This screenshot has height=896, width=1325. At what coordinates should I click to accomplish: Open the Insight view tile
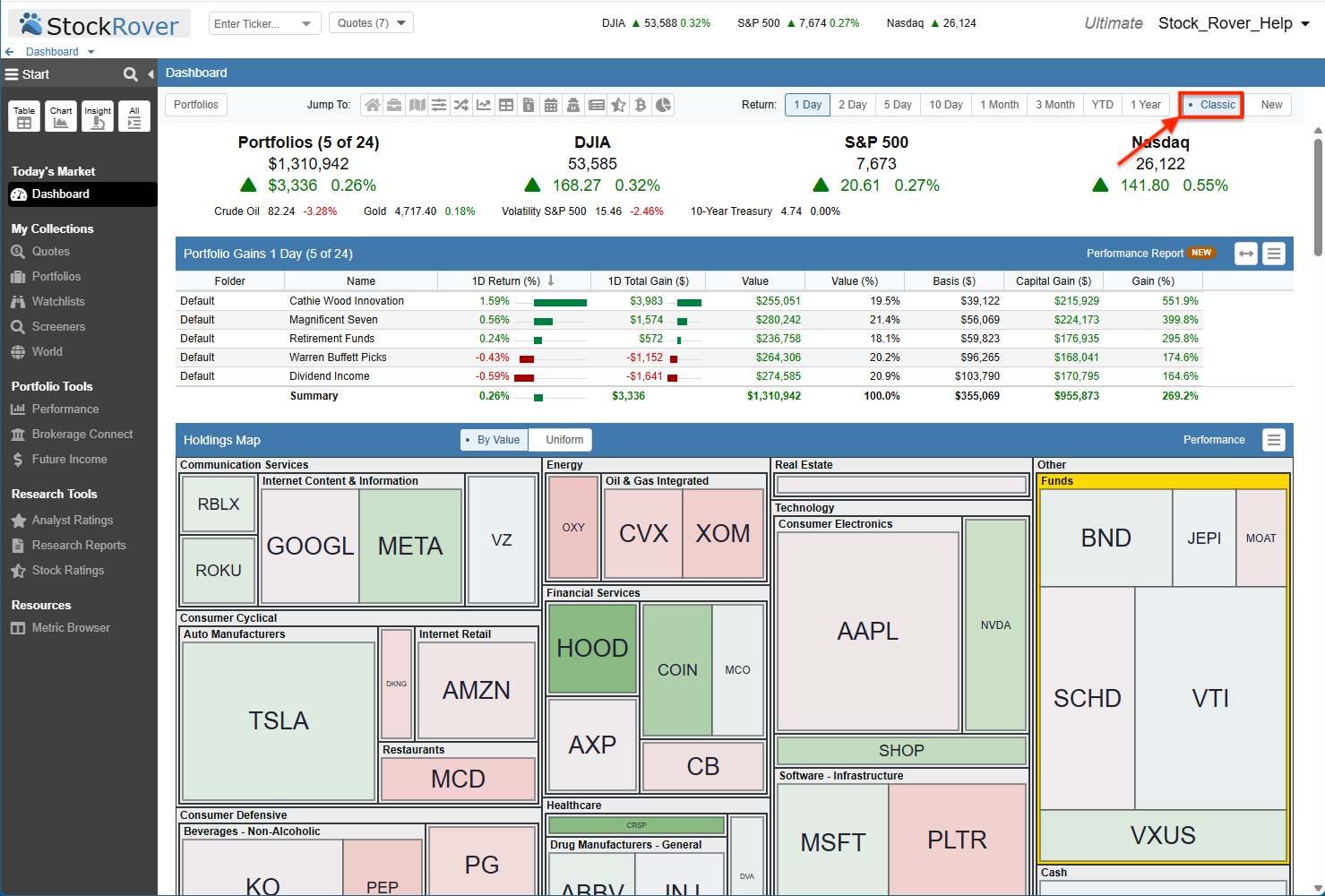[x=98, y=116]
